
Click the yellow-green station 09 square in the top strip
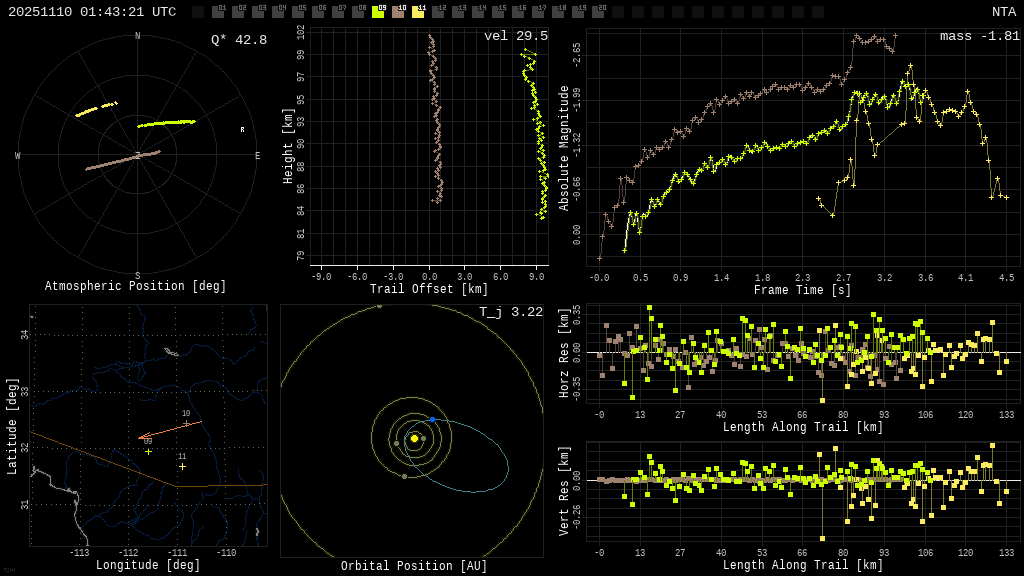pos(378,12)
